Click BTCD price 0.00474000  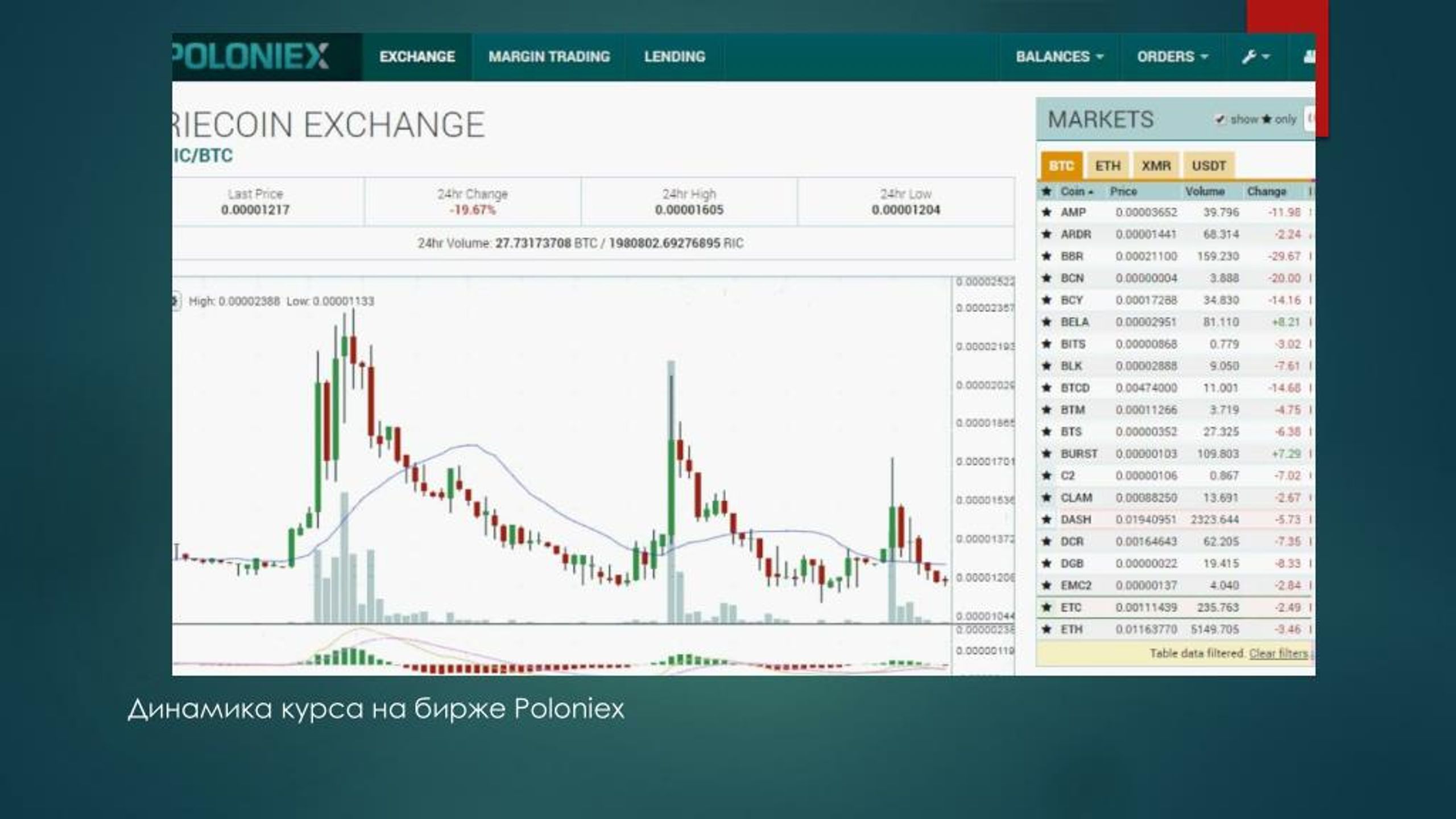[x=1146, y=388]
